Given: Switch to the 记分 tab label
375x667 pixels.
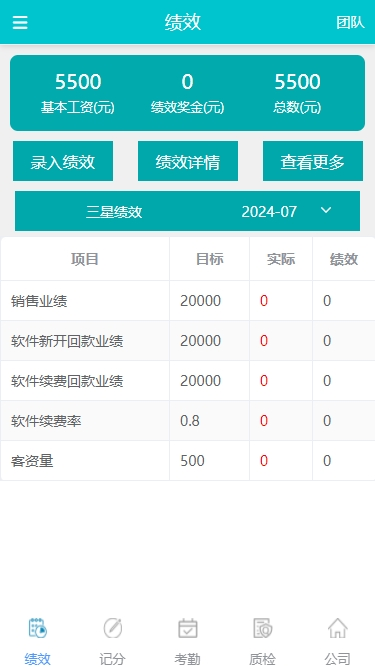Looking at the screenshot, I should (113, 659).
